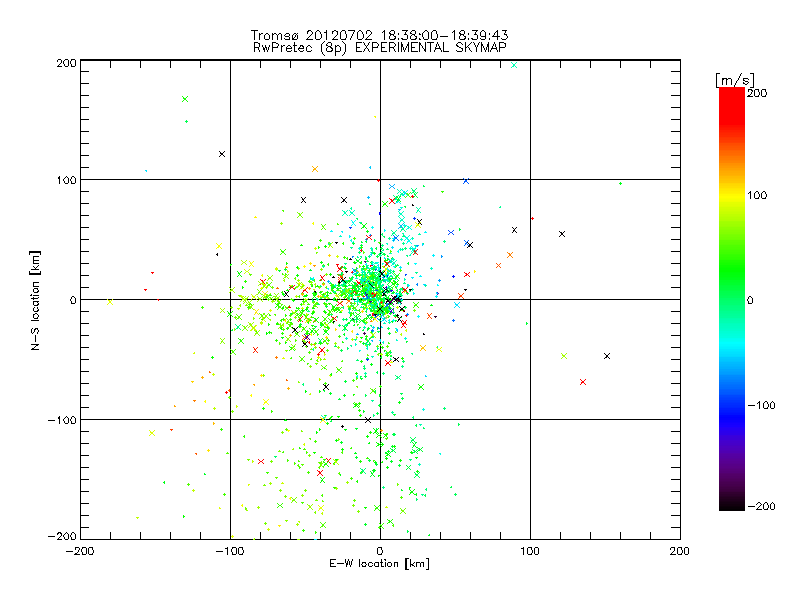Select the green dot at the far right near 100 km north
This screenshot has width=800, height=600.
620,183
